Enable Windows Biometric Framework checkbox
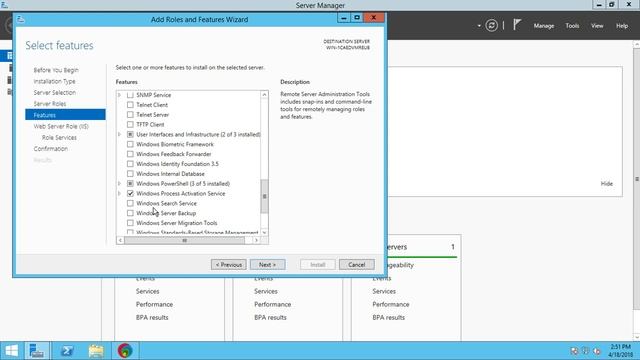The image size is (640, 360). pyautogui.click(x=130, y=144)
